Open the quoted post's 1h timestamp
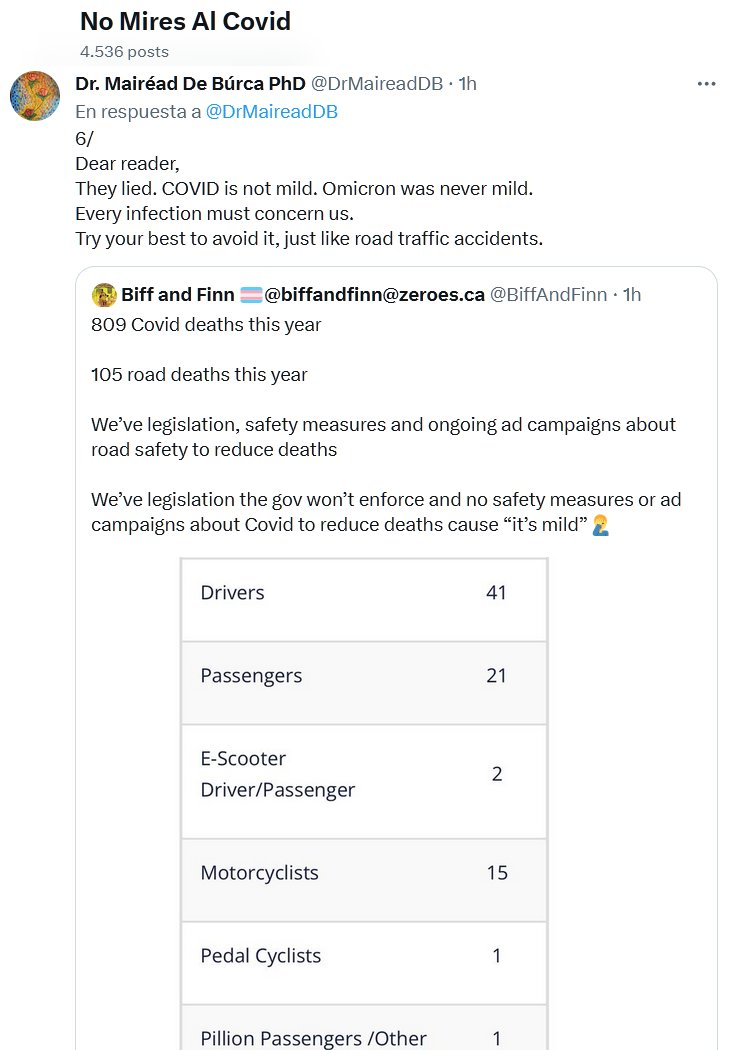The height and width of the screenshot is (1050, 738). tap(631, 295)
